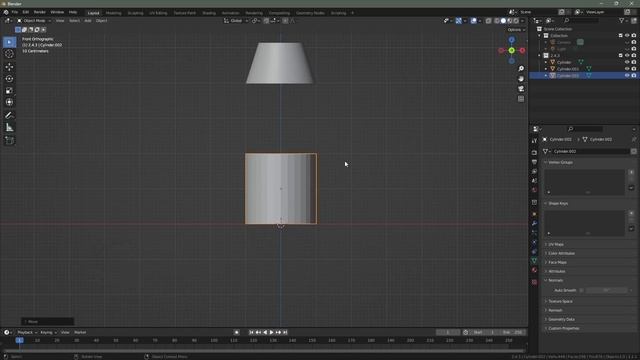The height and width of the screenshot is (360, 640).
Task: Switch perspective/orthographic grid icon in viewport
Action: [521, 99]
